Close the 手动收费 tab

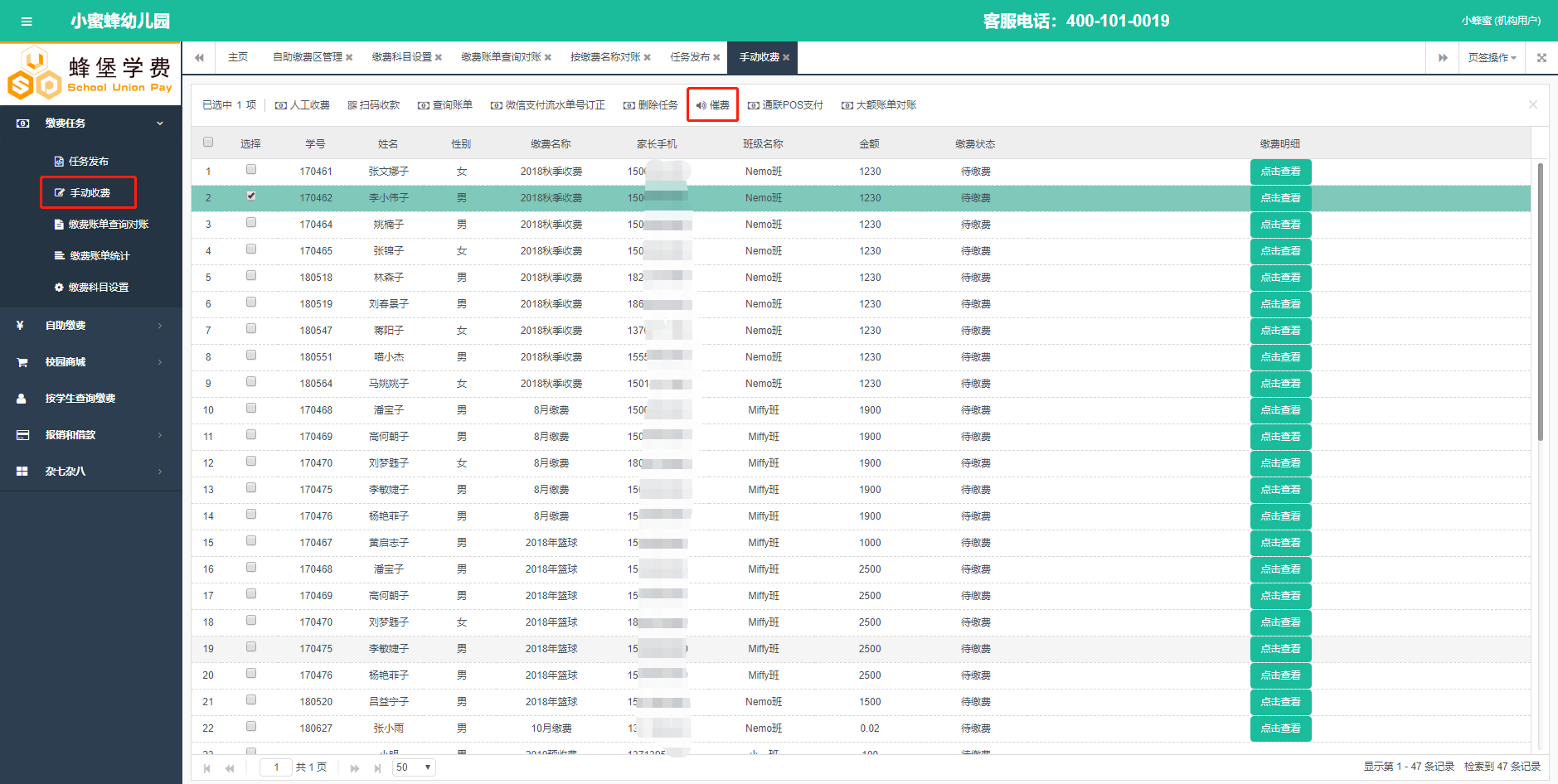(786, 57)
